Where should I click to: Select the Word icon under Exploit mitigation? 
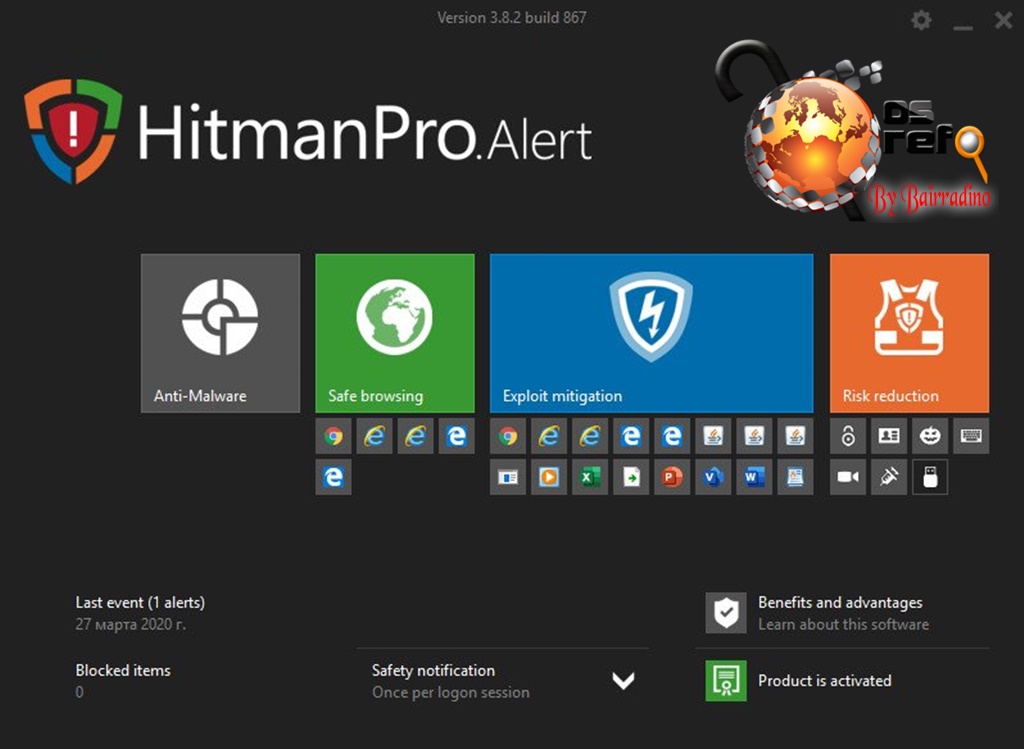[754, 477]
